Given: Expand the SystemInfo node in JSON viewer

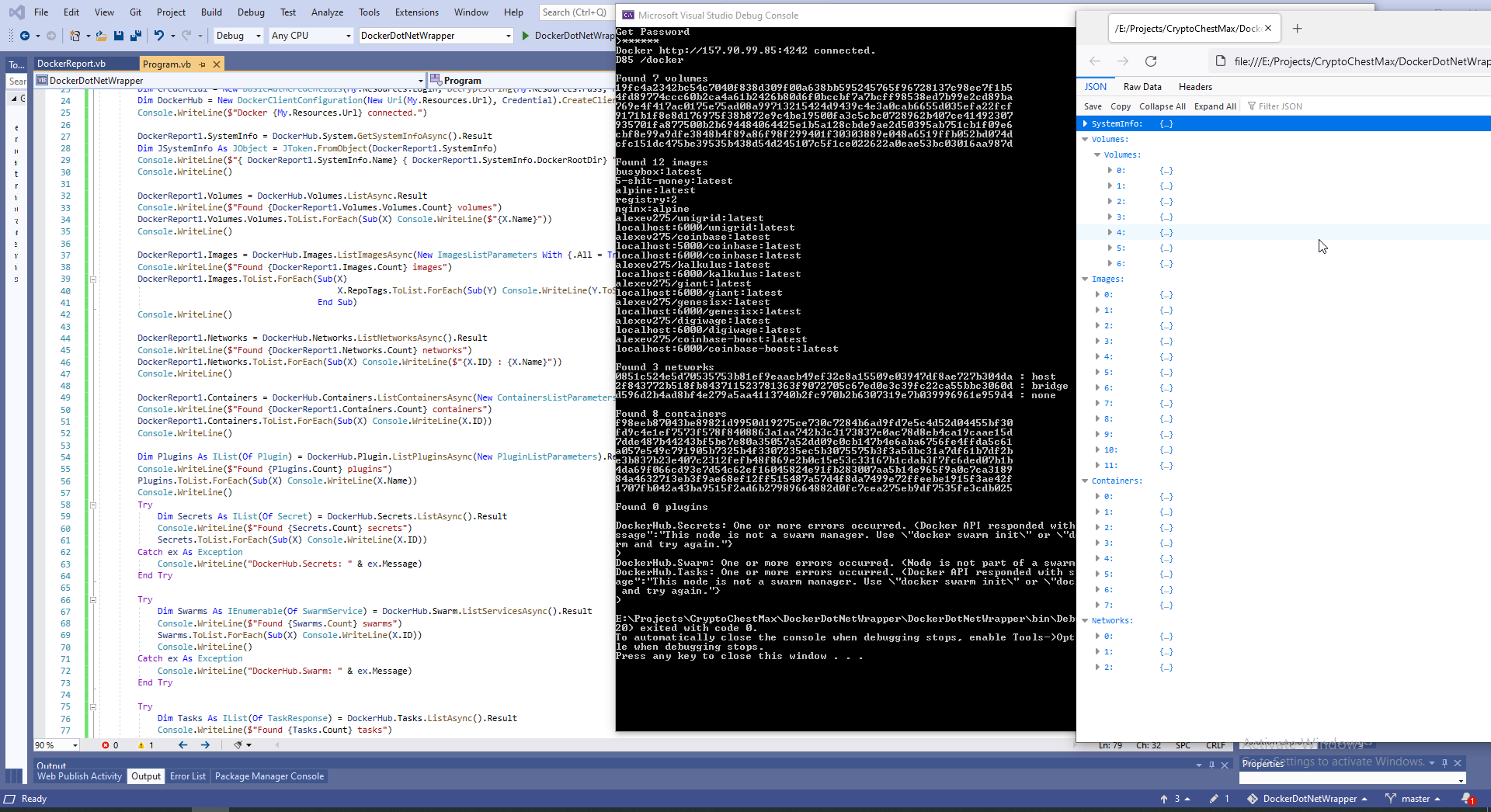Looking at the screenshot, I should tap(1085, 123).
